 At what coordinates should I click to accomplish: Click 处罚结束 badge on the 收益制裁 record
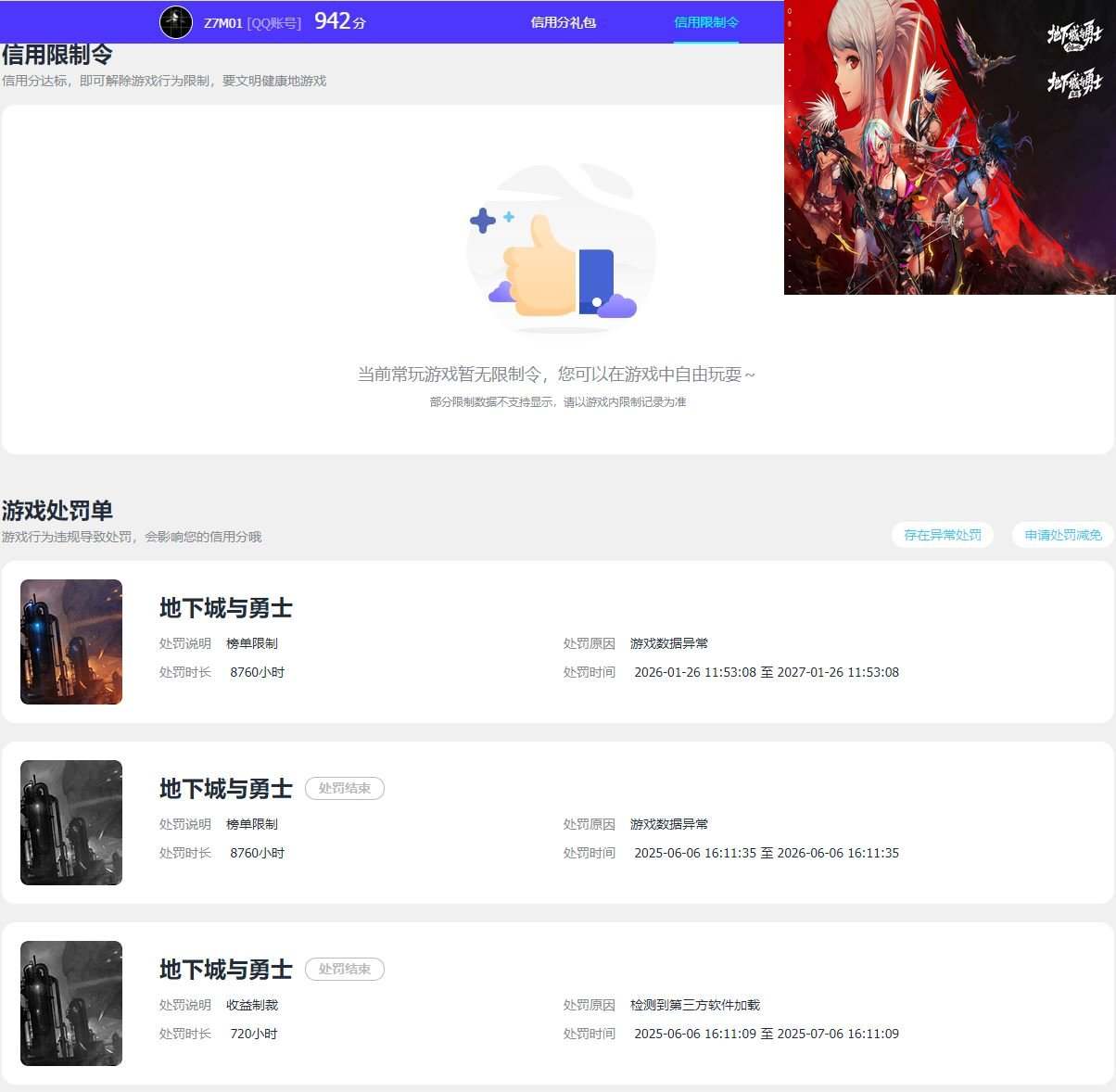pyautogui.click(x=345, y=970)
